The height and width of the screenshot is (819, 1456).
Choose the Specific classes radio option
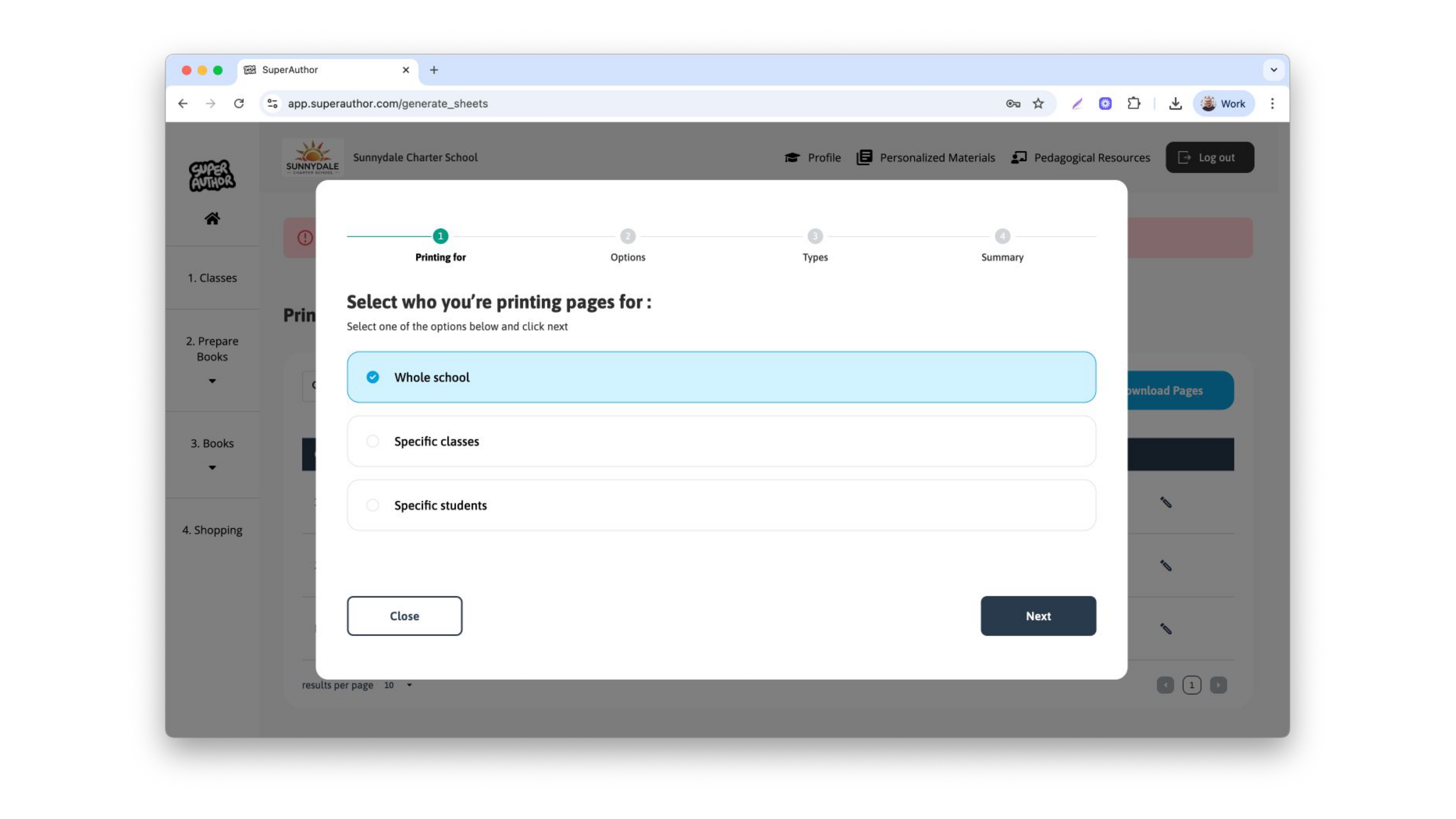pyautogui.click(x=721, y=441)
